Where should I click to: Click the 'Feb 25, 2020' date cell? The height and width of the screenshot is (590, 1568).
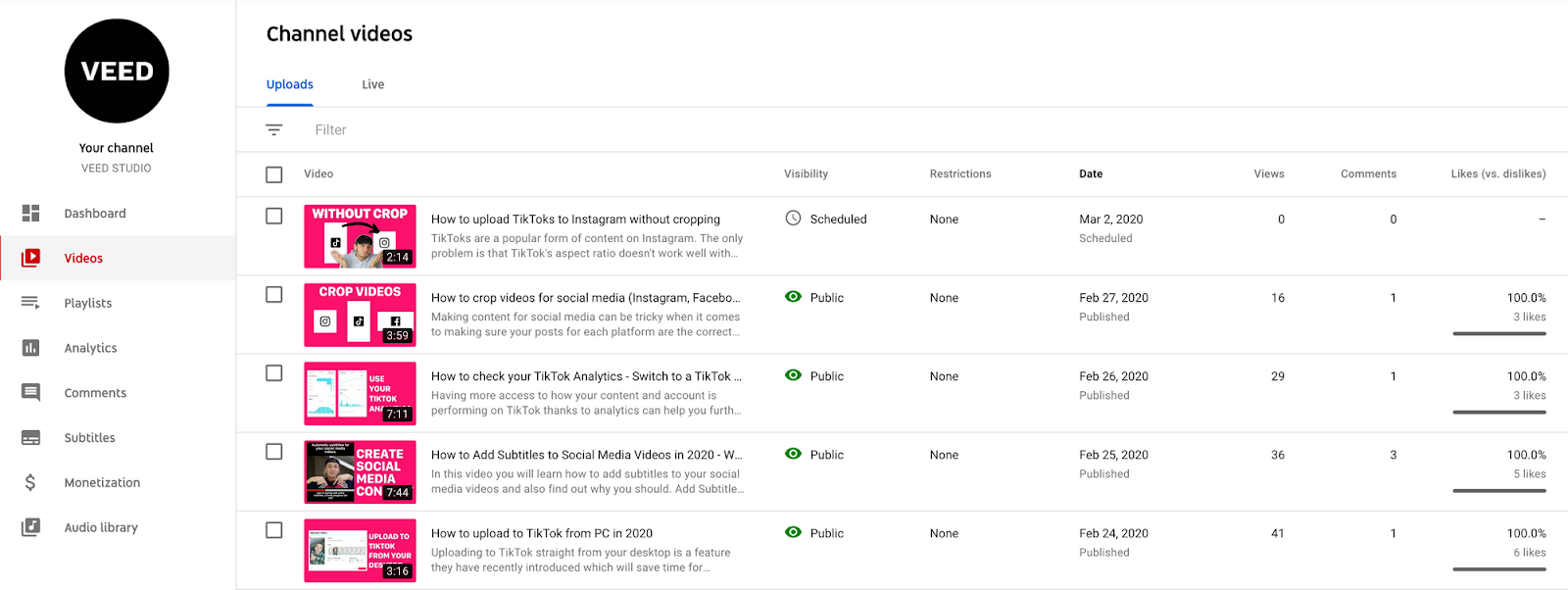1113,455
